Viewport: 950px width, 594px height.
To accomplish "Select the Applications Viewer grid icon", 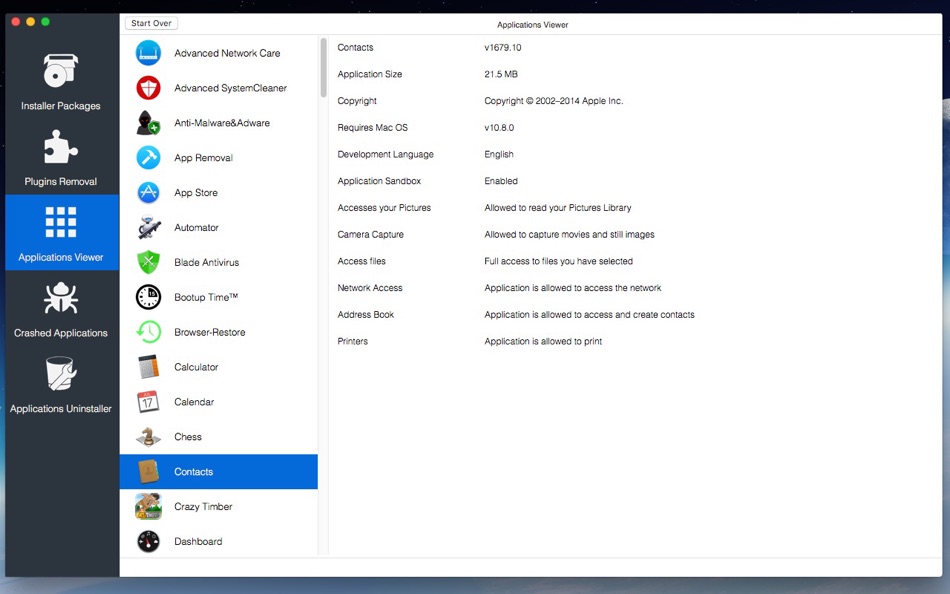I will pos(61,222).
